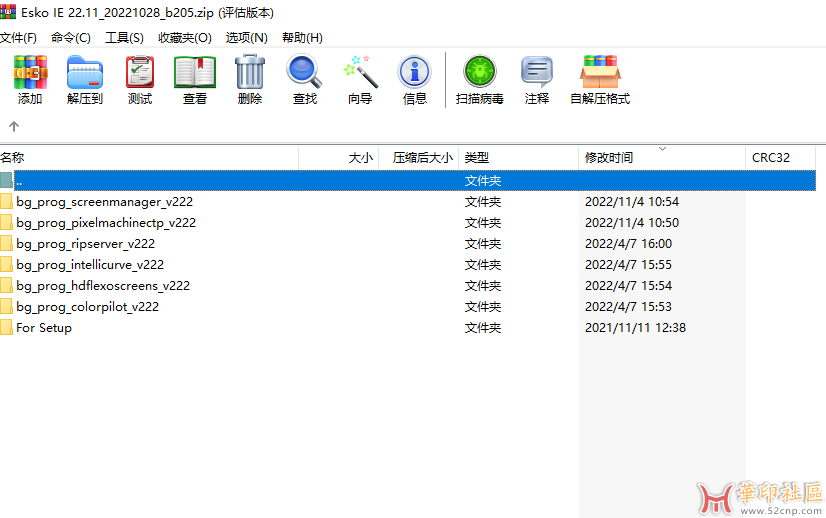Click folder icon of bg_prog_hdflexoscreens_v222
This screenshot has height=518, width=826.
[x=6, y=286]
